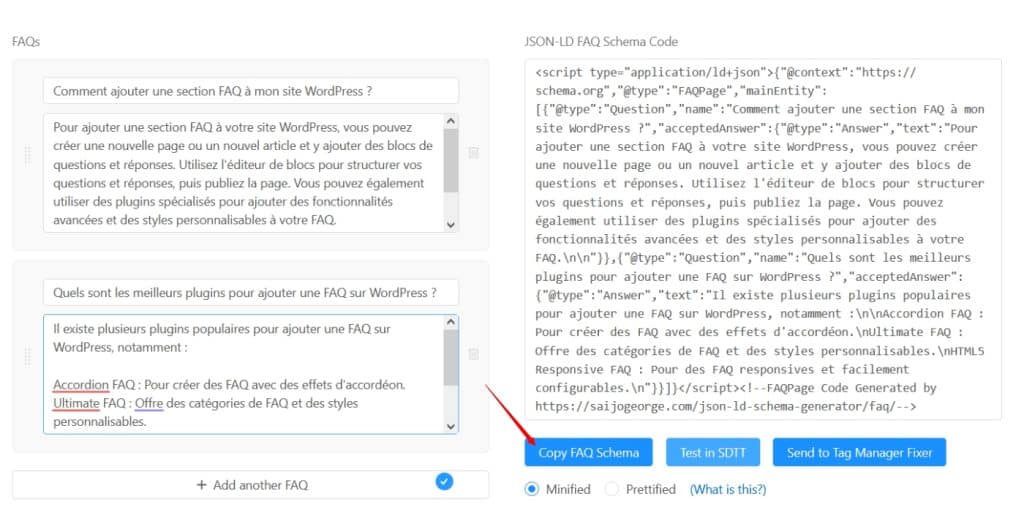Click the down arrow of second answer scrollbar
Image resolution: width=1024 pixels, height=532 pixels.
coord(451,426)
